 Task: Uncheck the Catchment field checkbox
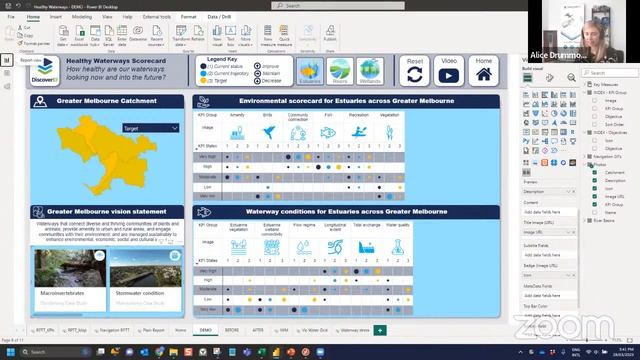pos(594,172)
